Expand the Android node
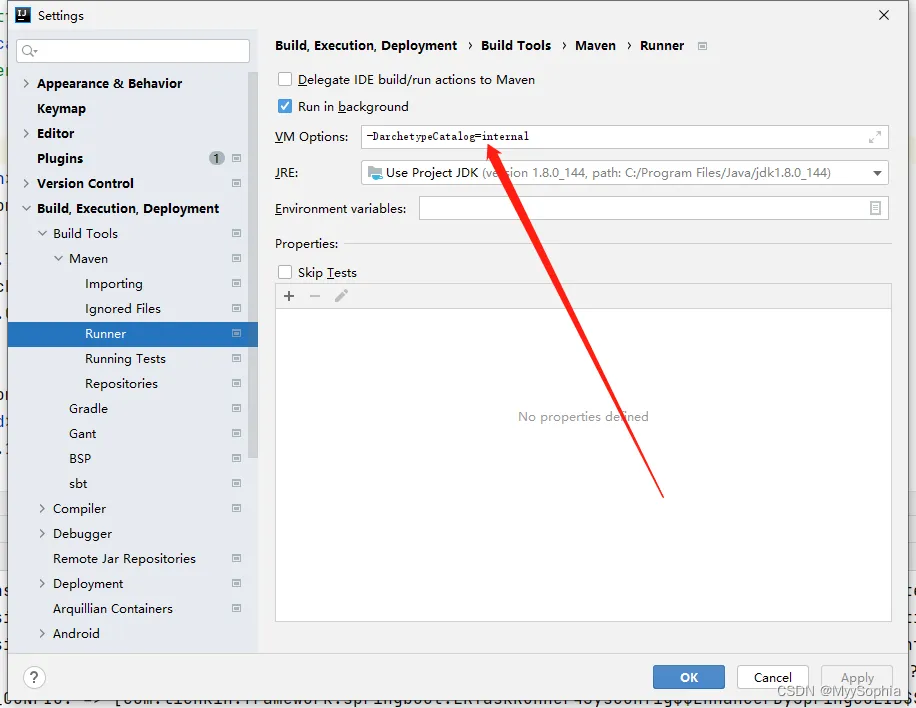The width and height of the screenshot is (916, 708). 42,634
